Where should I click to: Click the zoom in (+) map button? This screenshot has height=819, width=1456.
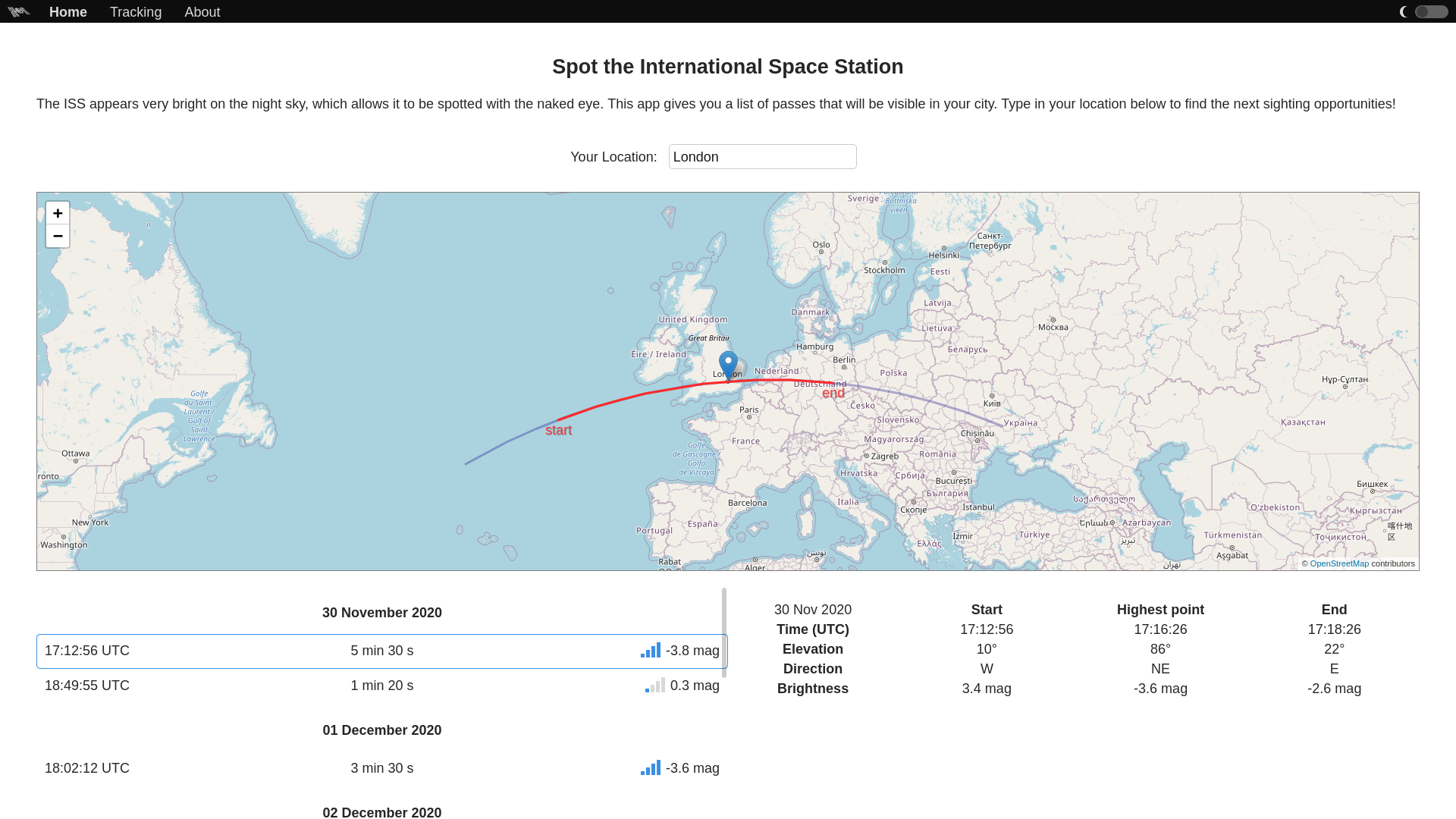pos(57,212)
